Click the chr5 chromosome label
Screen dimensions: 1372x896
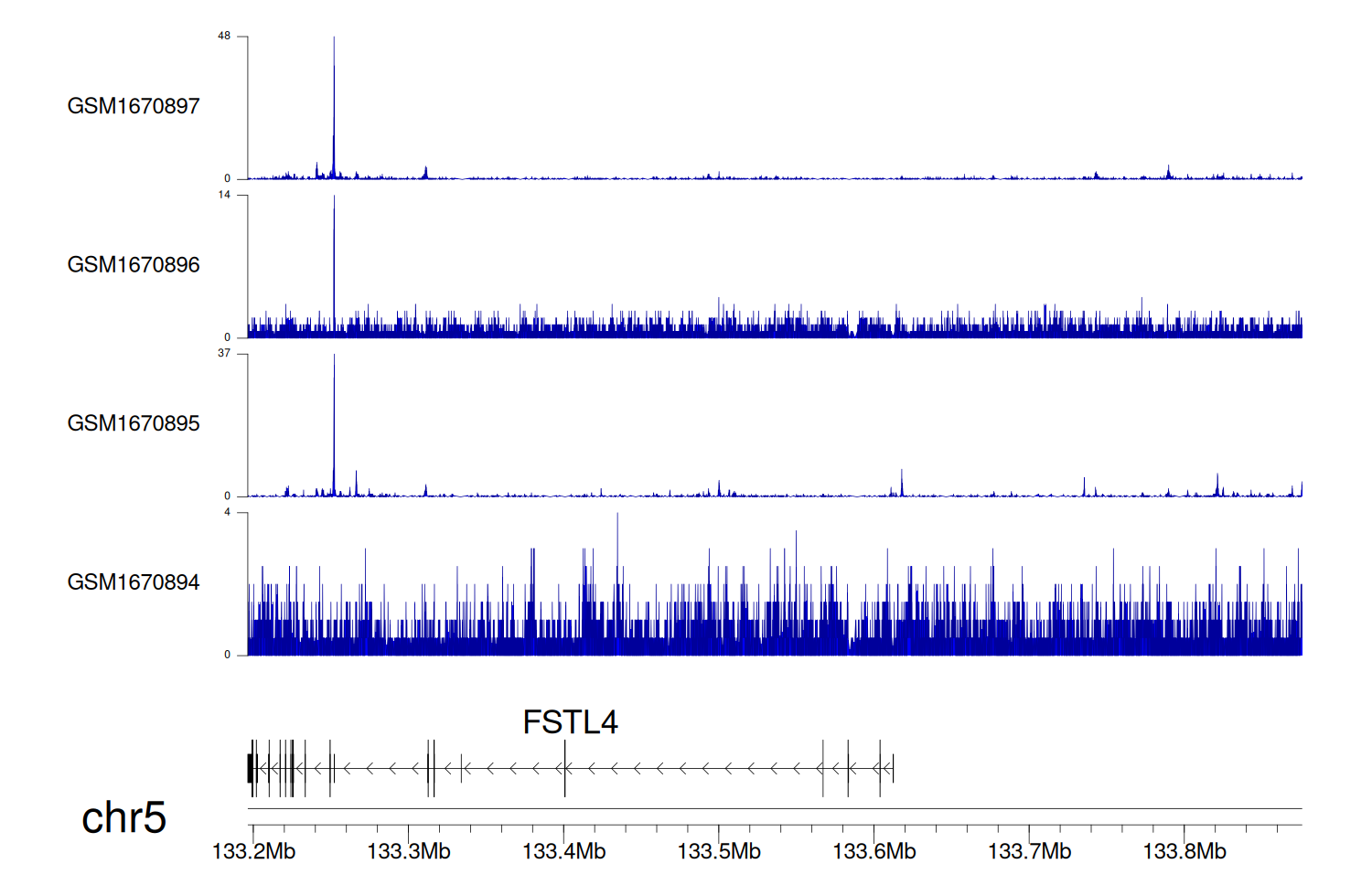tap(123, 817)
